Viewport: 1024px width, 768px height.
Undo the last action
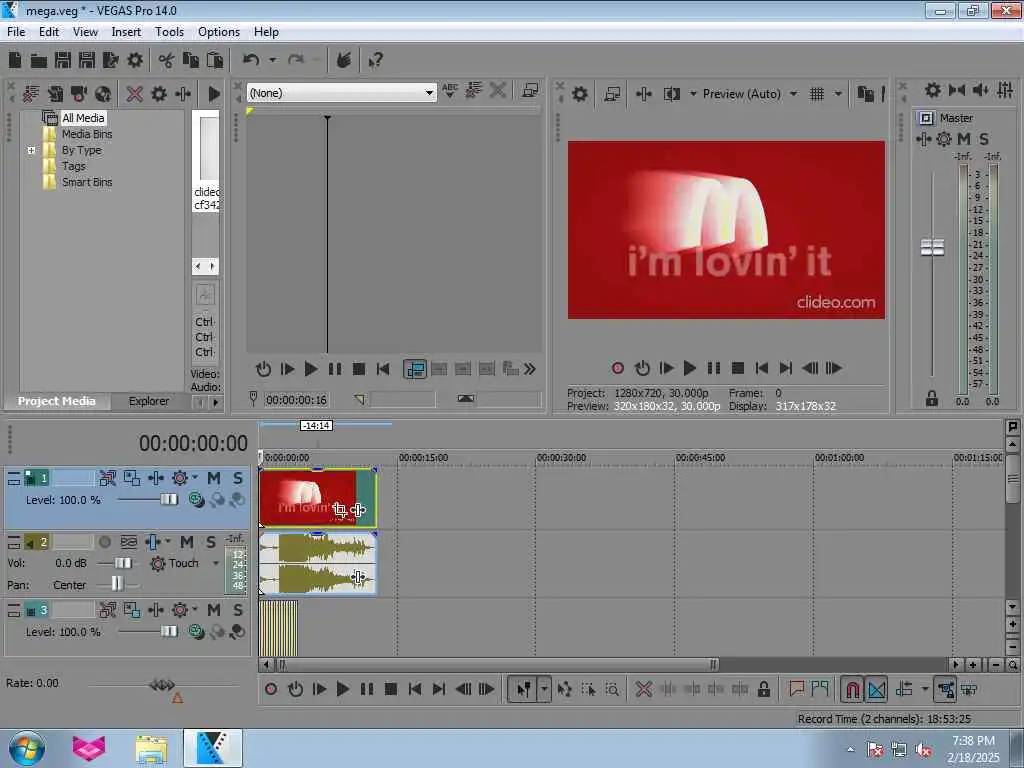tap(251, 61)
